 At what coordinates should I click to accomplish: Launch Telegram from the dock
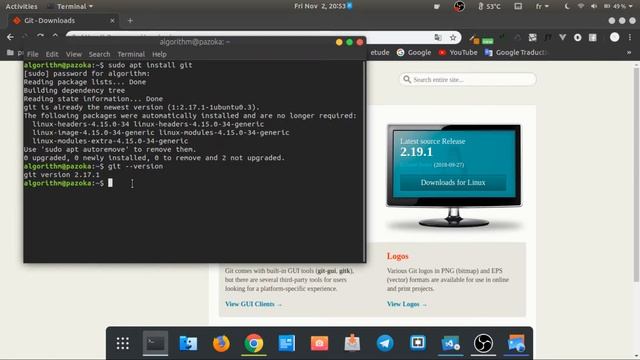385,343
